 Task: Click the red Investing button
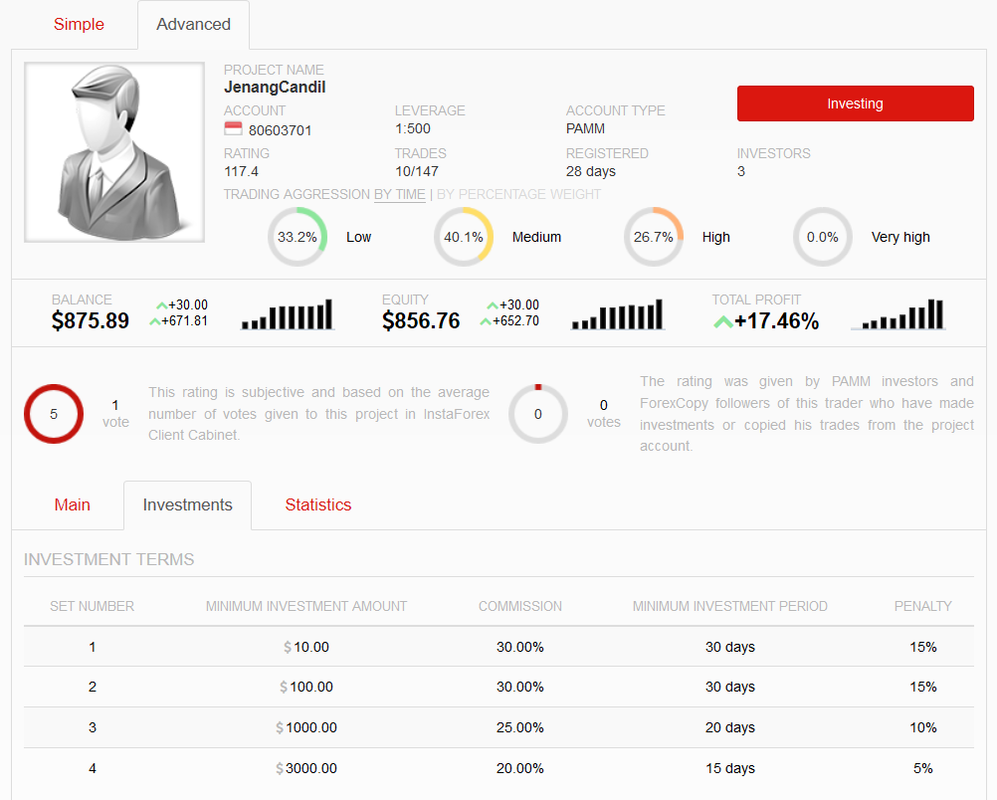(855, 104)
